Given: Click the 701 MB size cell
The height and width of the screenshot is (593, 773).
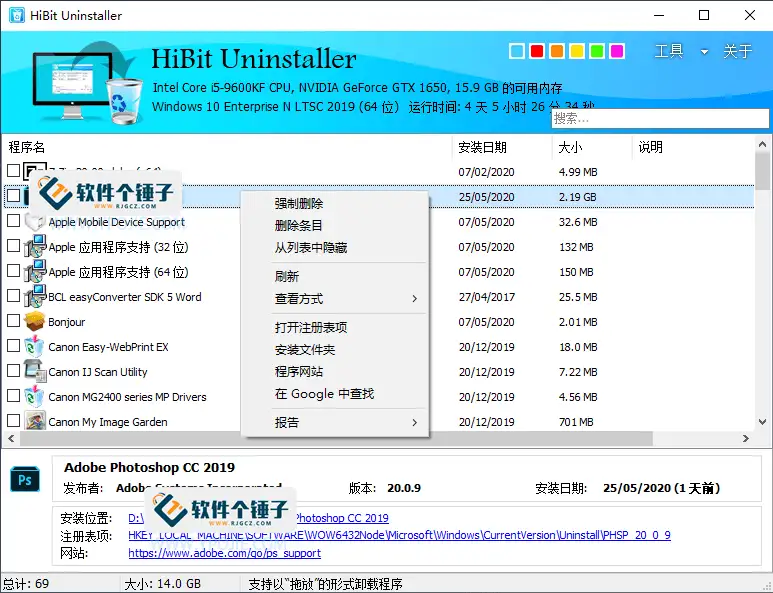Looking at the screenshot, I should pyautogui.click(x=576, y=422).
